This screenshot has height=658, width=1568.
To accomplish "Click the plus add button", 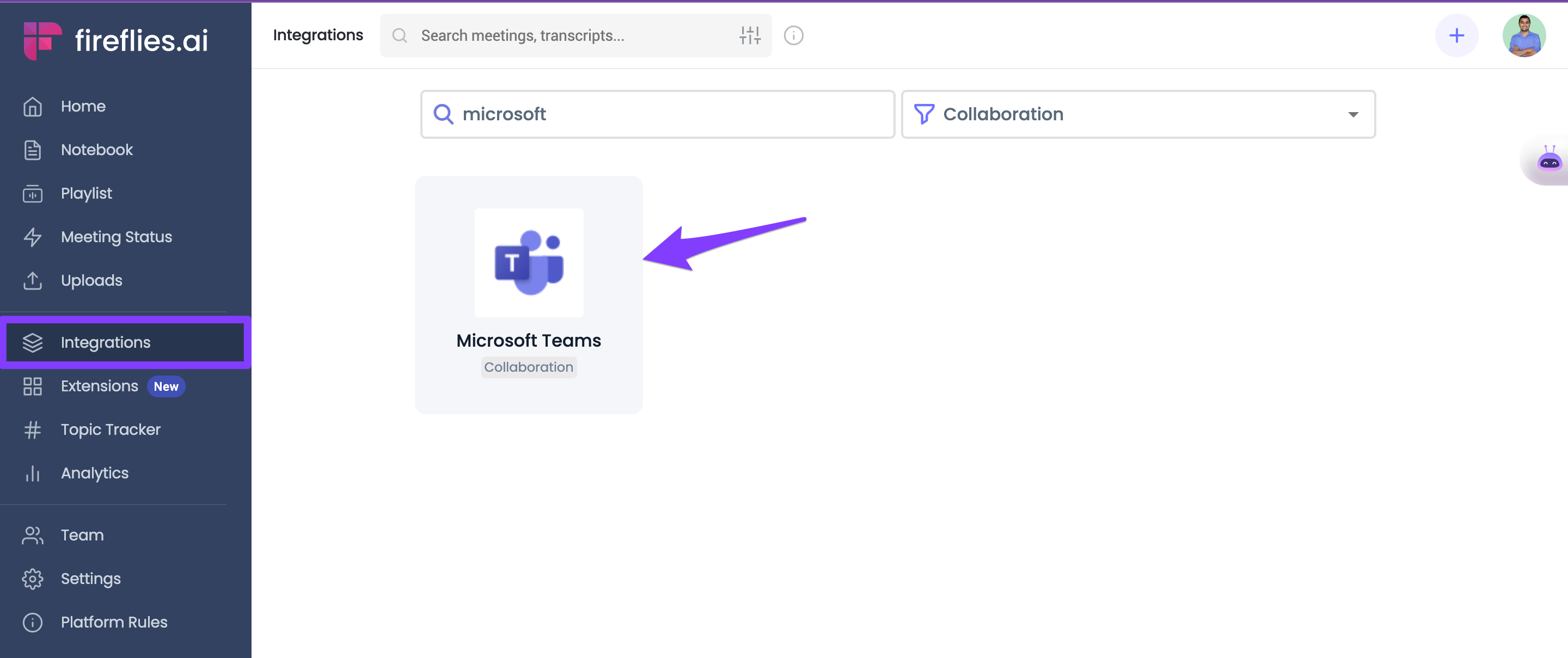I will tap(1456, 35).
